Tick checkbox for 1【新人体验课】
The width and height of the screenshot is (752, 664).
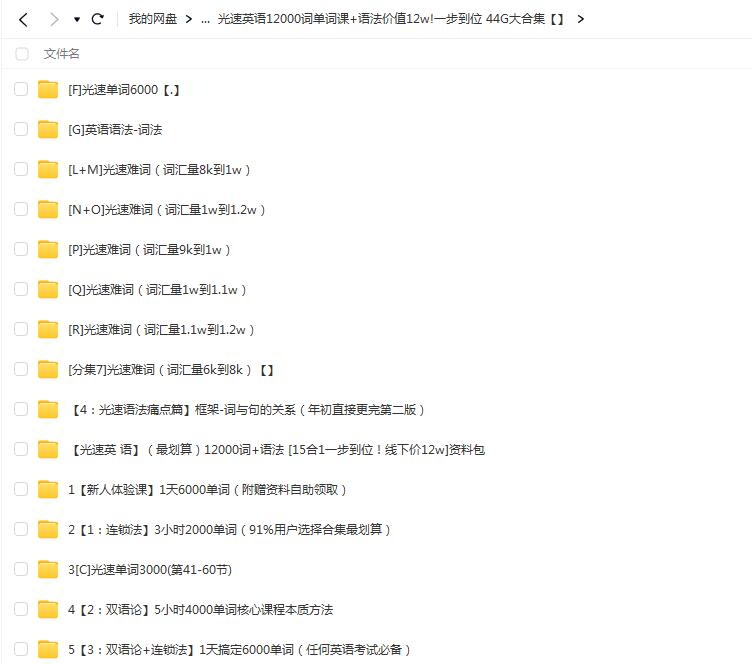click(21, 489)
